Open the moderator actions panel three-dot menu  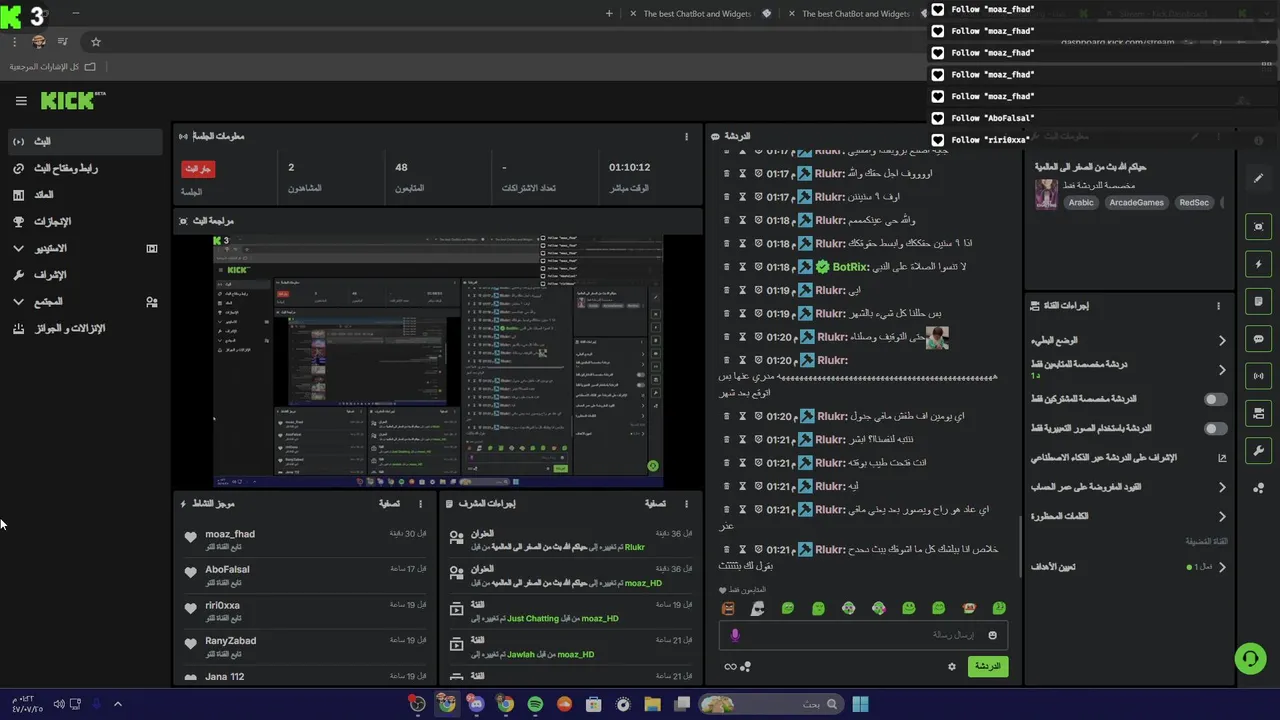[686, 504]
